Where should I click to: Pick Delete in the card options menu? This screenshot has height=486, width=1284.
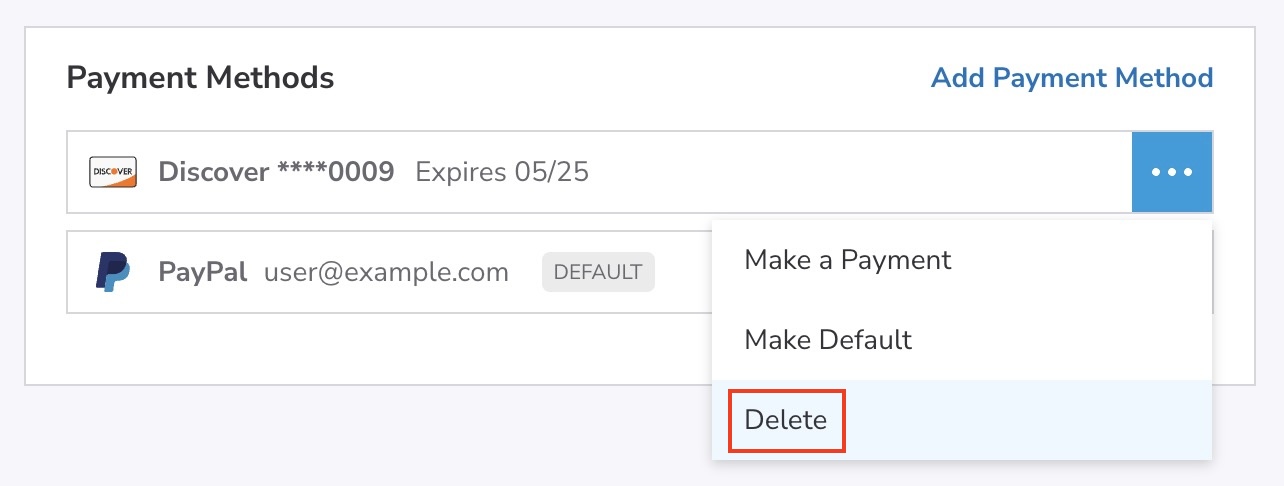coord(786,420)
